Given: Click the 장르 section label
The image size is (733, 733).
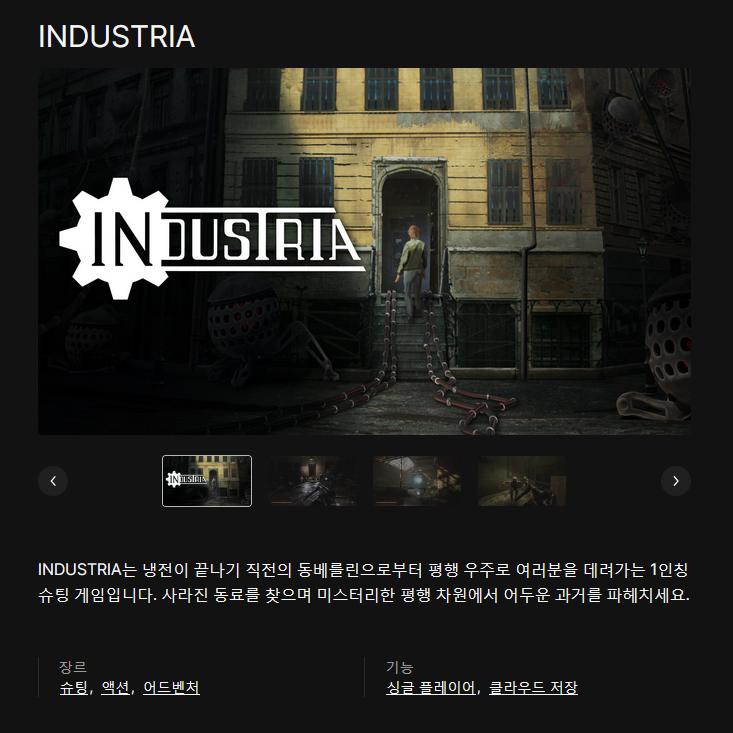Looking at the screenshot, I should 72,667.
